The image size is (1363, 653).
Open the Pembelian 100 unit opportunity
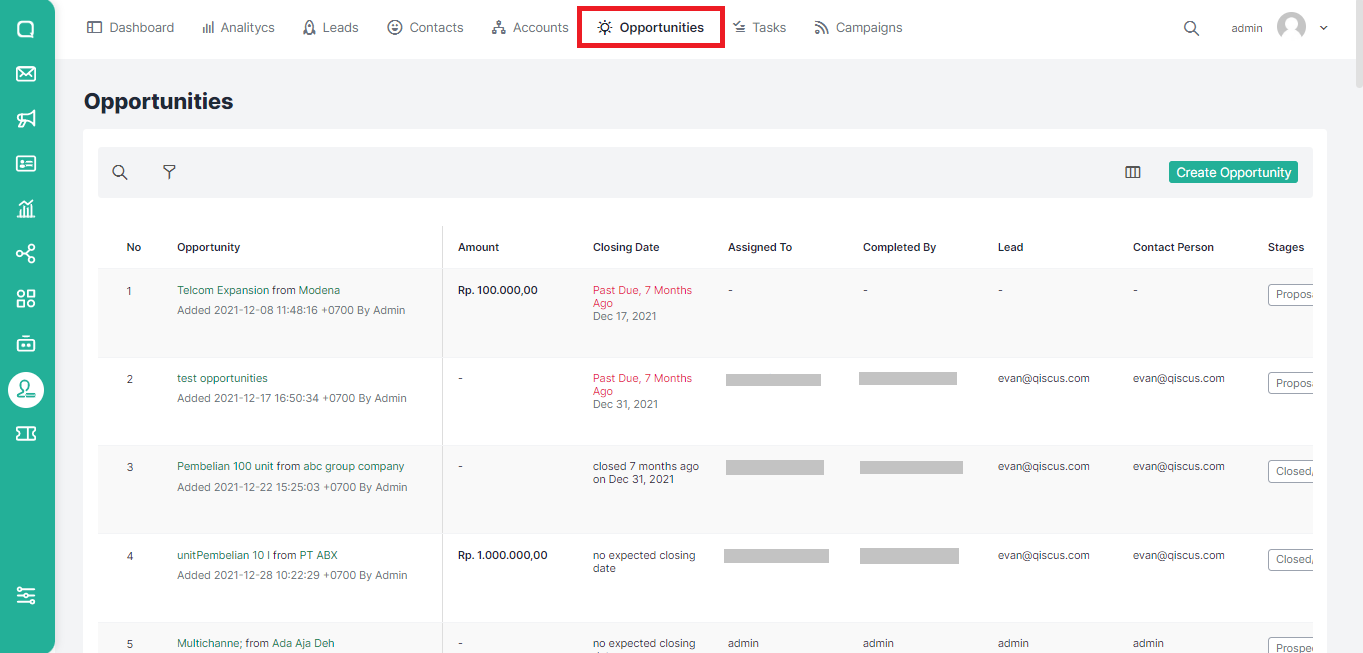(x=225, y=466)
